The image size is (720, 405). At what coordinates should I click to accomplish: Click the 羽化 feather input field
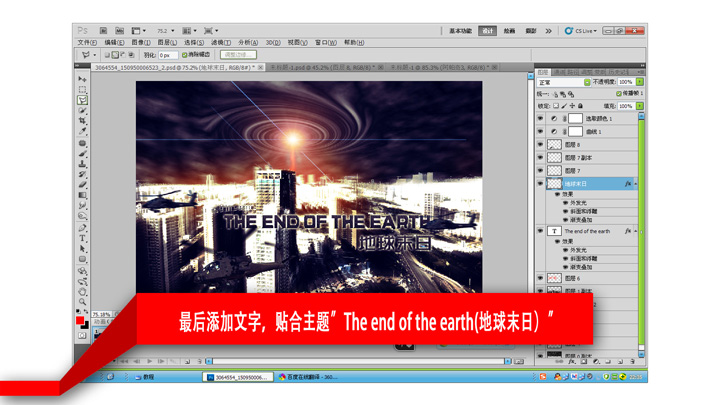[168, 55]
